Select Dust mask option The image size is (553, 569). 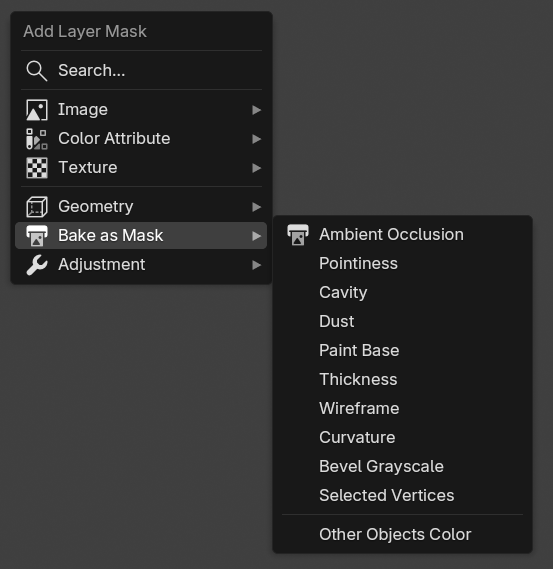tap(402, 322)
